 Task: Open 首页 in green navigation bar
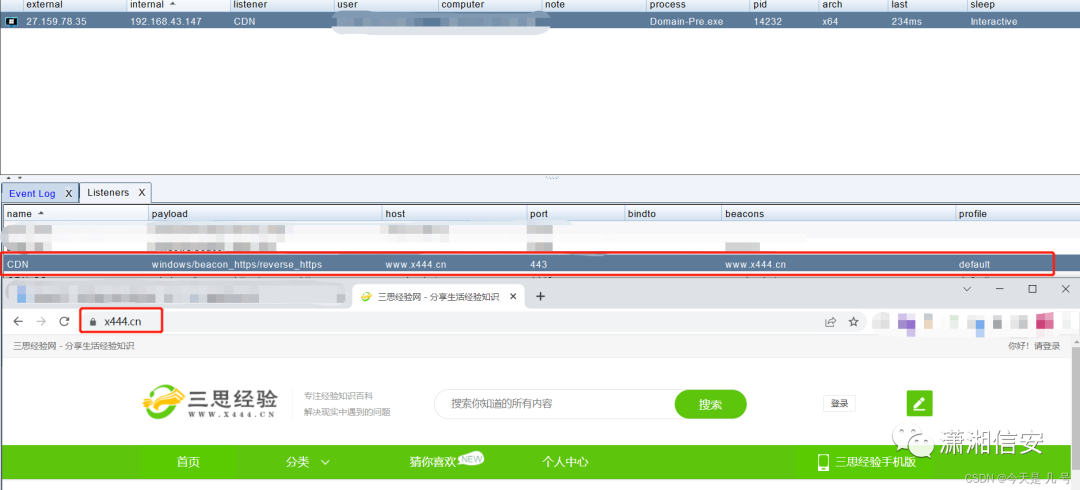click(188, 462)
